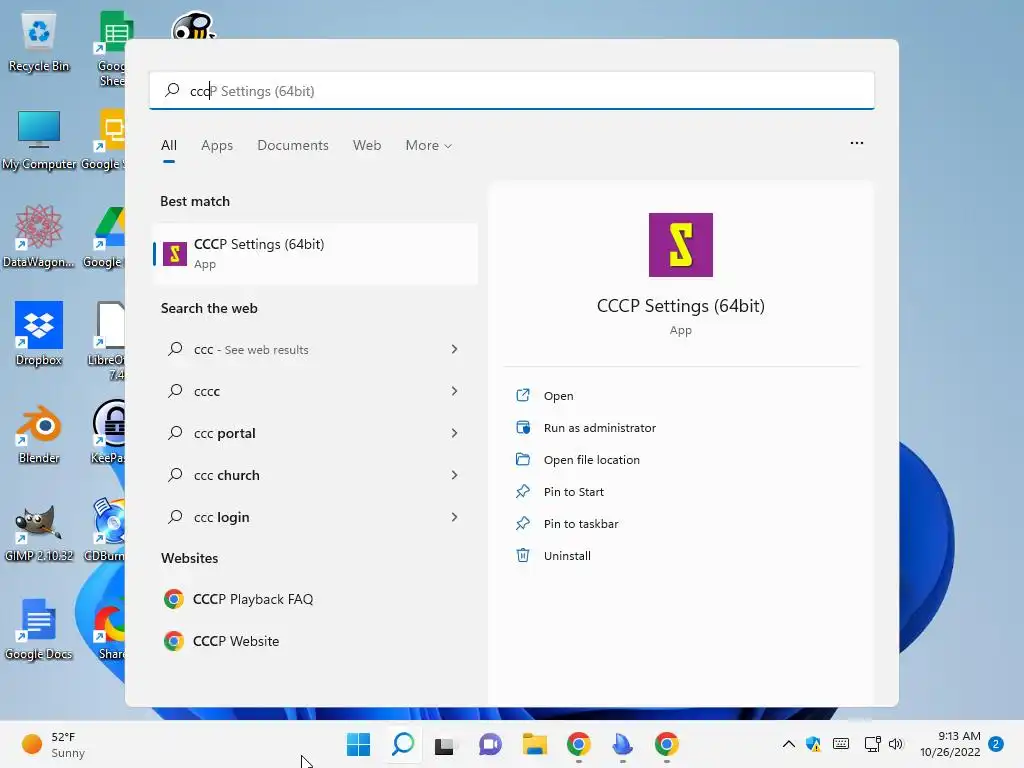The width and height of the screenshot is (1024, 768).
Task: Switch to the Apps filter tab
Action: pyautogui.click(x=217, y=146)
